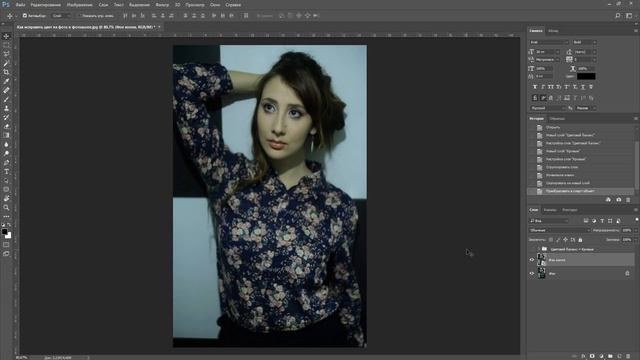Select the Lasso tool

point(6,54)
